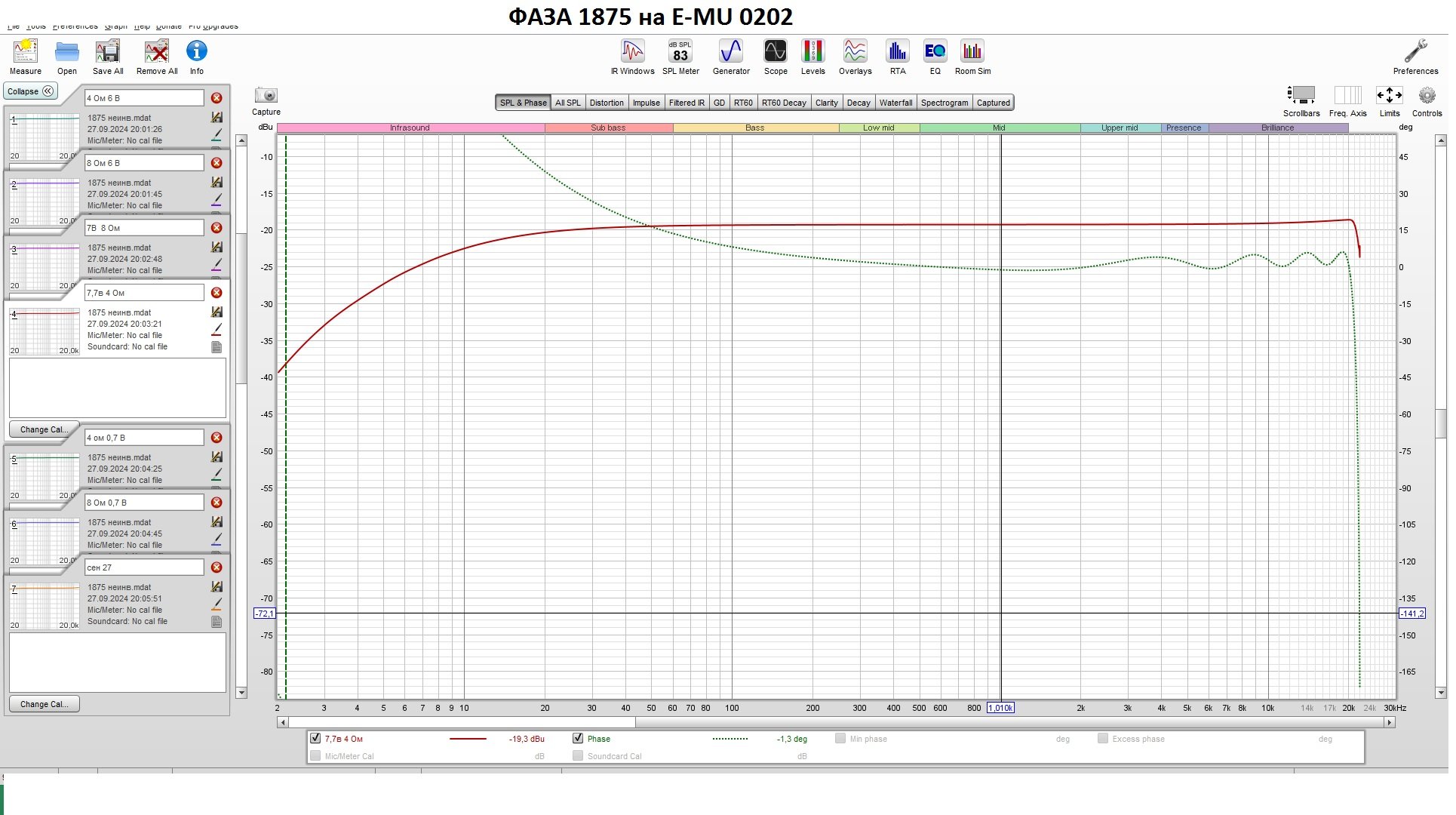Open the graph Controls gear
The image size is (1456, 815).
[1426, 96]
